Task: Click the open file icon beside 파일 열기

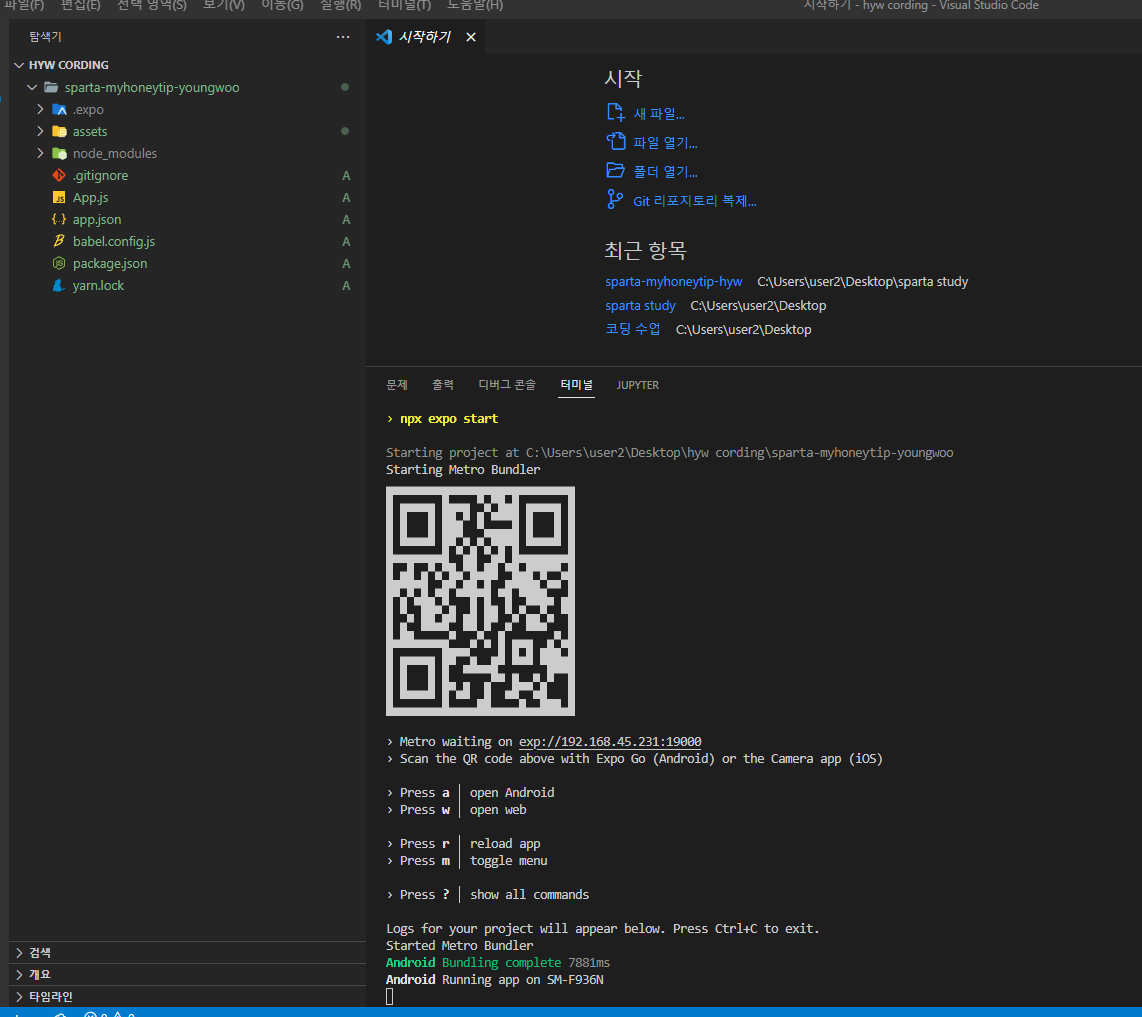Action: click(615, 141)
